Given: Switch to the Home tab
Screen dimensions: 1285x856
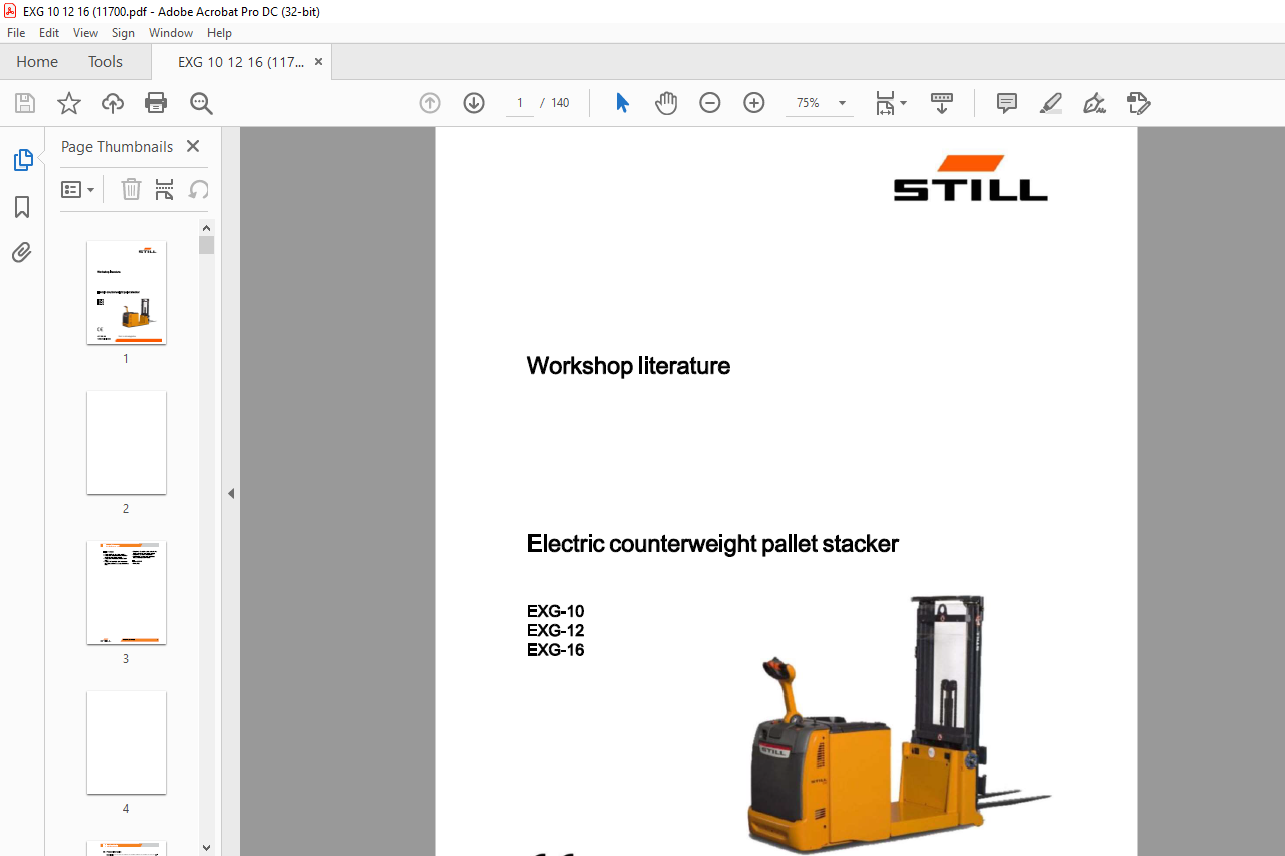Looking at the screenshot, I should (x=37, y=62).
